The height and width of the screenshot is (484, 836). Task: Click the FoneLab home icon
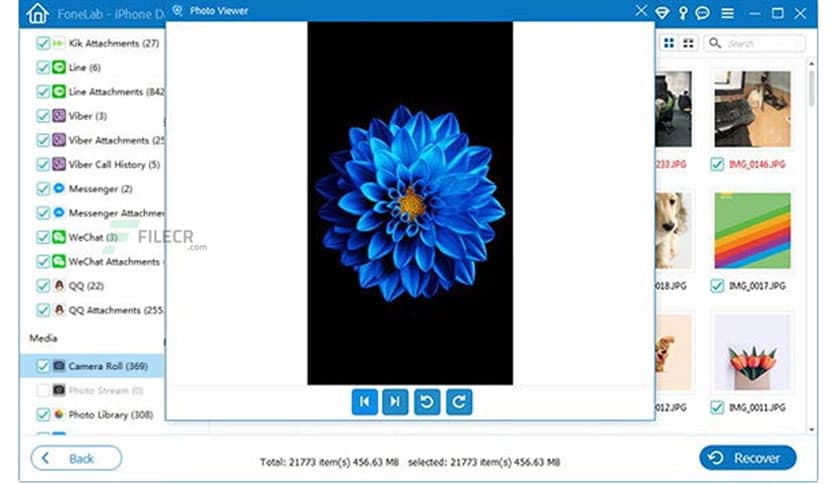point(37,13)
